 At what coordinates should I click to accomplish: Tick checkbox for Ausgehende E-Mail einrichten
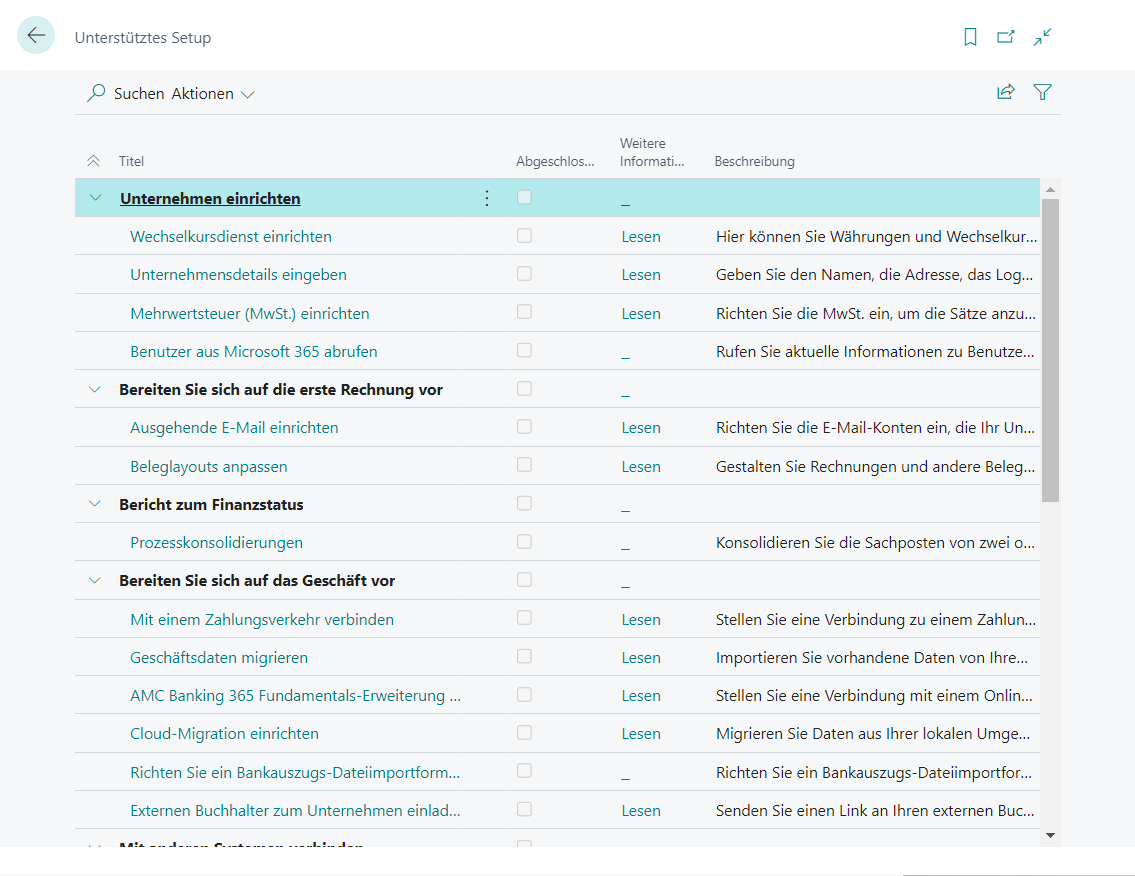click(x=524, y=426)
